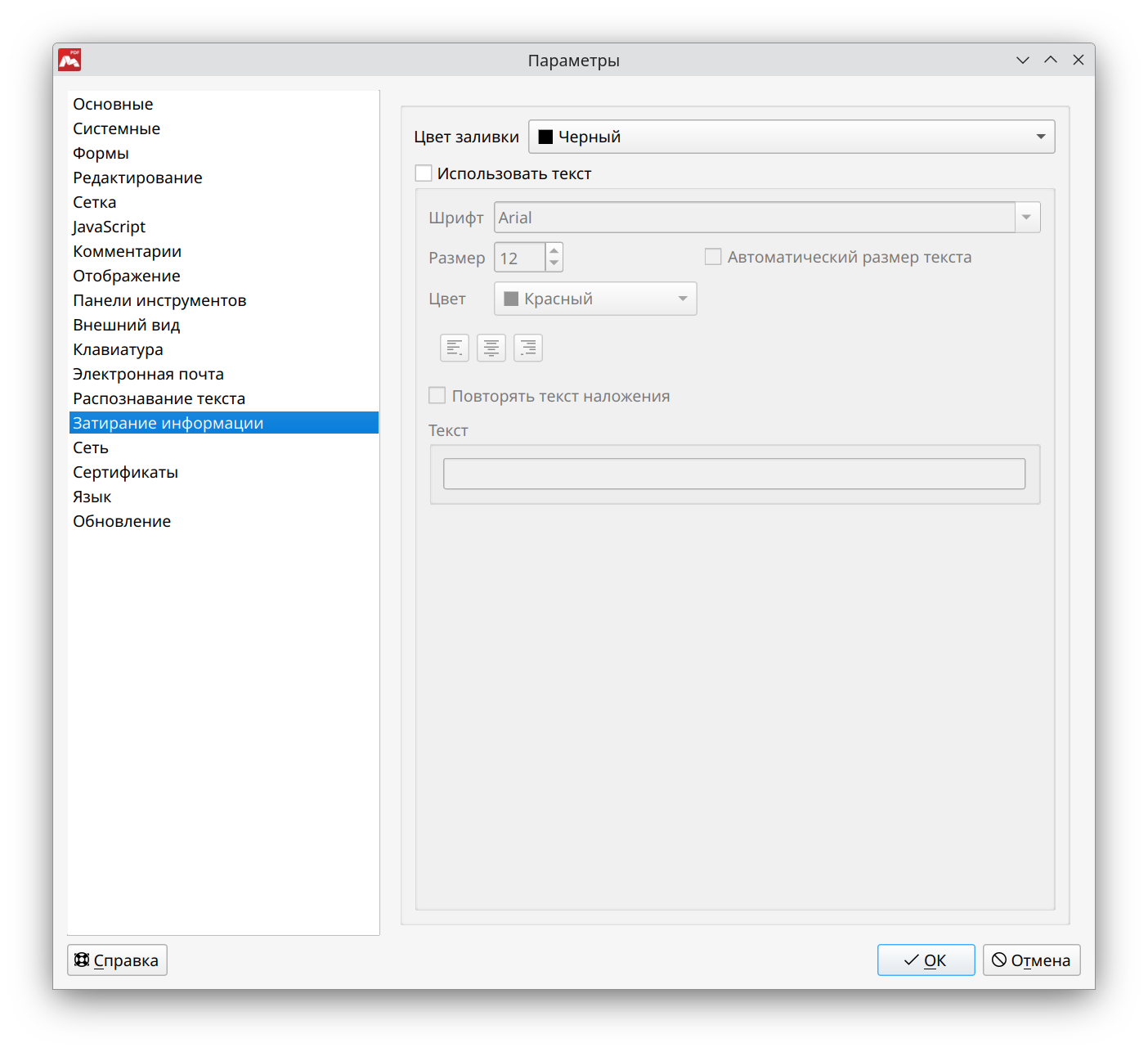Select the Сертификаты category

pyautogui.click(x=223, y=472)
